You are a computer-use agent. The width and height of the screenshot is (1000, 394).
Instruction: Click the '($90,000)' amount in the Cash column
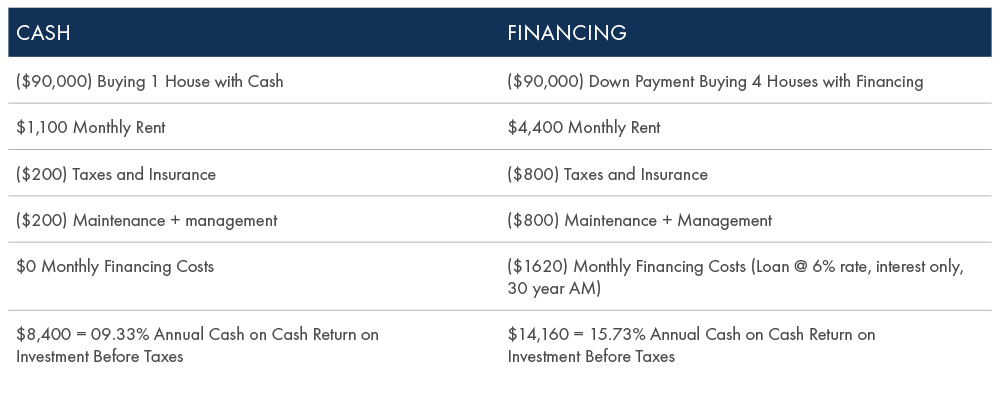[x=54, y=82]
